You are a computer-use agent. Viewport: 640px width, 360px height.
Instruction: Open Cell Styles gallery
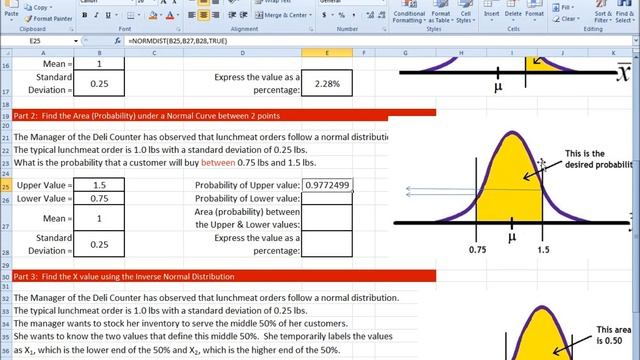click(466, 11)
